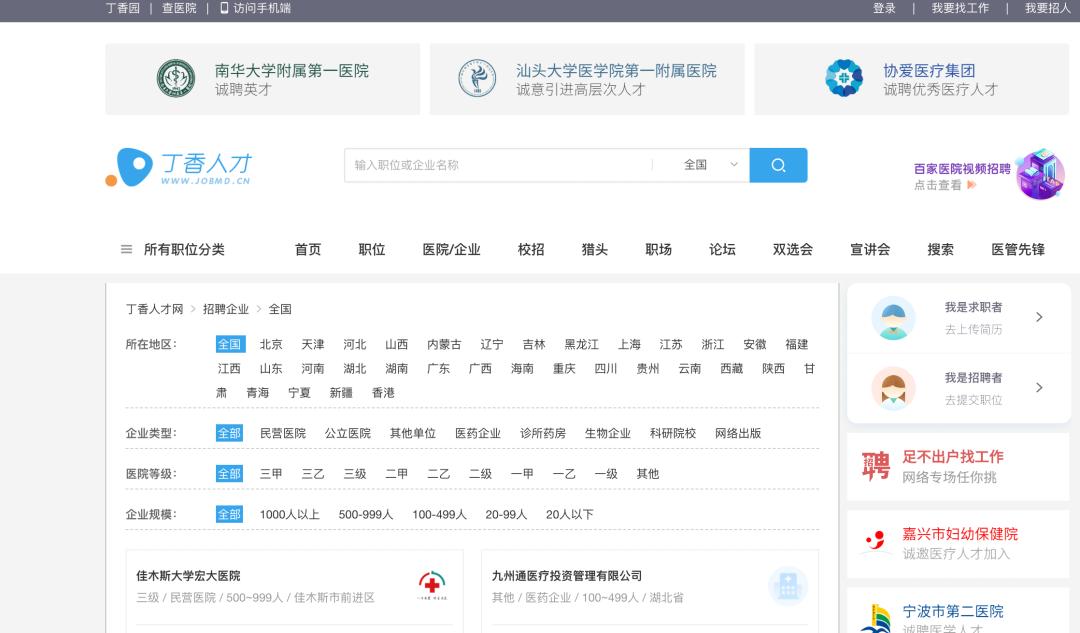The height and width of the screenshot is (633, 1080).
Task: Switch to the 职位 navigation tab
Action: click(x=371, y=249)
